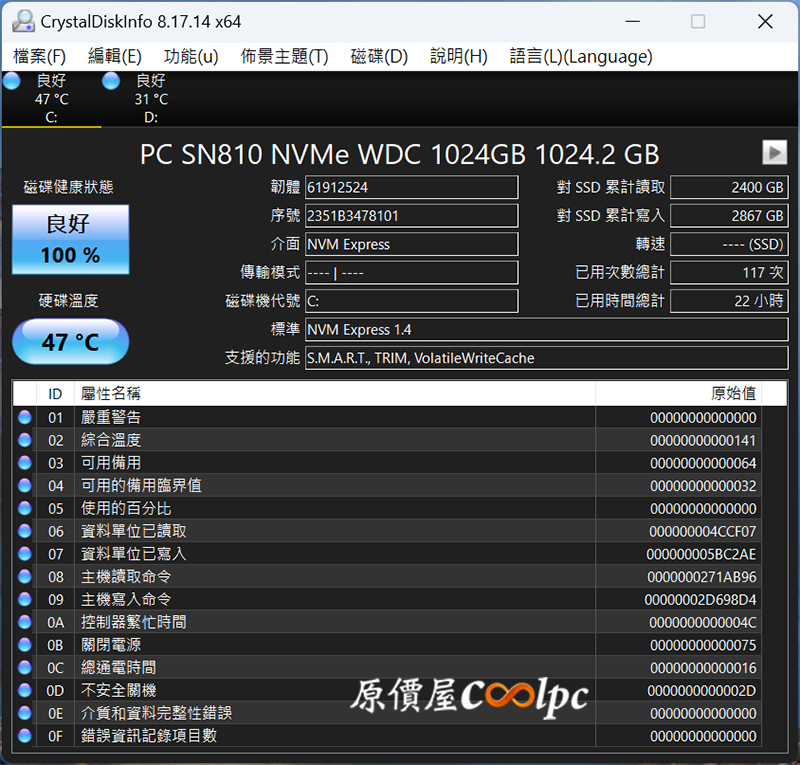Click the status orb for 0C 總通電時間
Screen dimensions: 800x765
point(24,668)
